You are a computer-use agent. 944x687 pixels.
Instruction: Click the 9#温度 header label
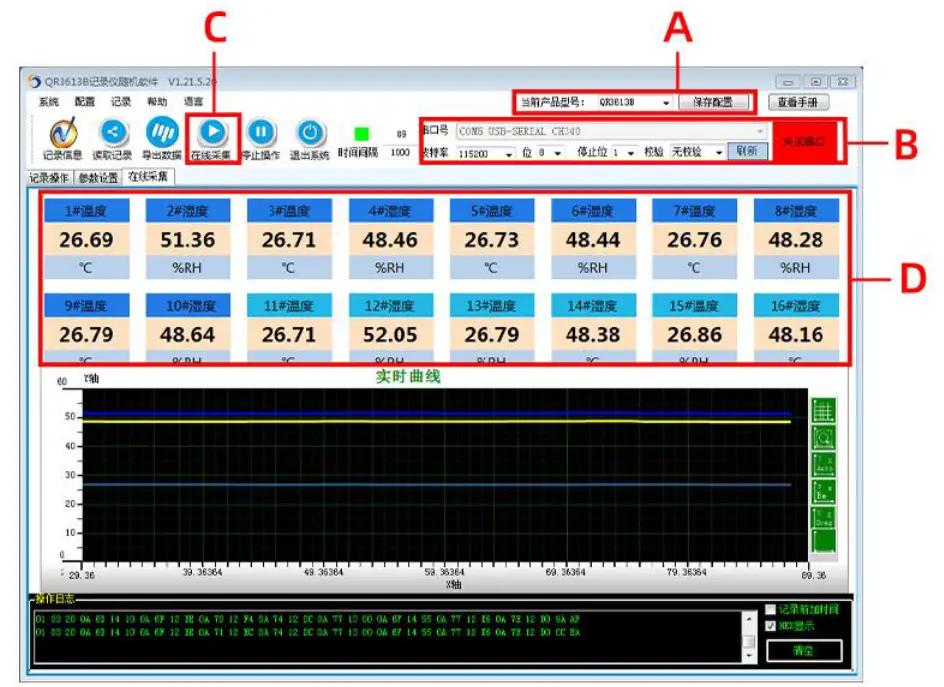point(86,306)
